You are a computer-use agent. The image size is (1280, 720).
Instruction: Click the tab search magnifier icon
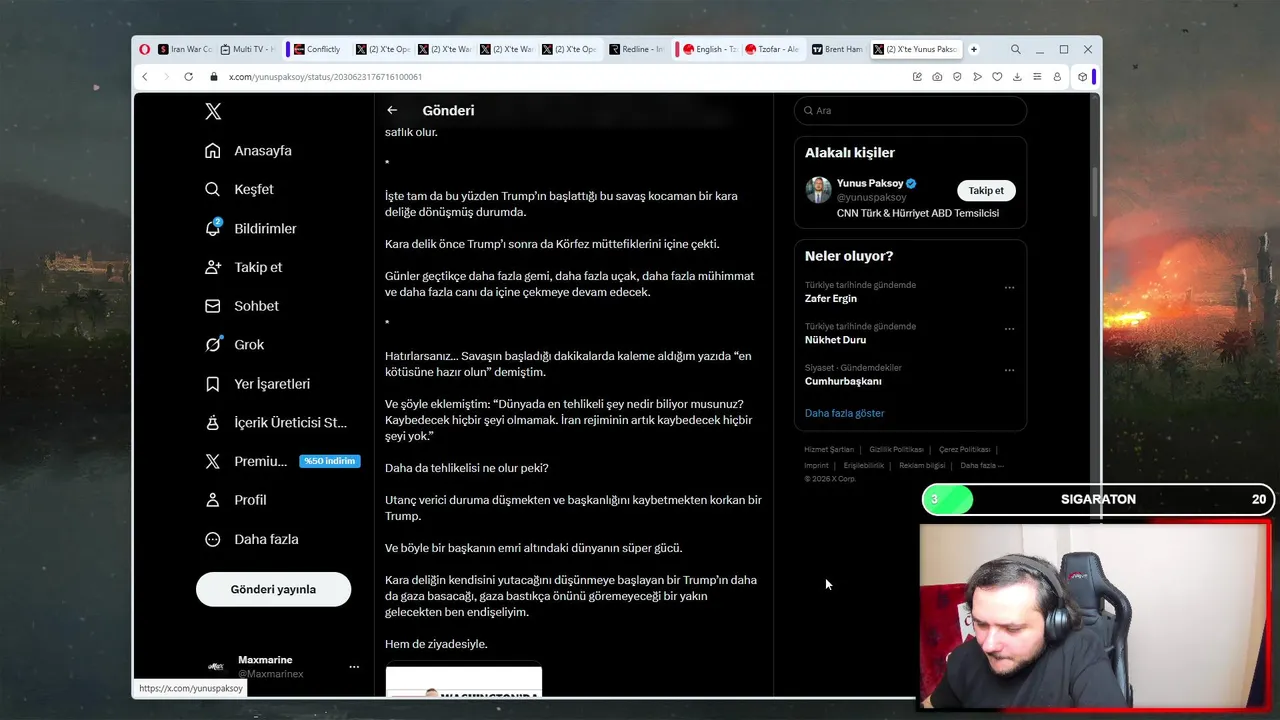(1015, 49)
